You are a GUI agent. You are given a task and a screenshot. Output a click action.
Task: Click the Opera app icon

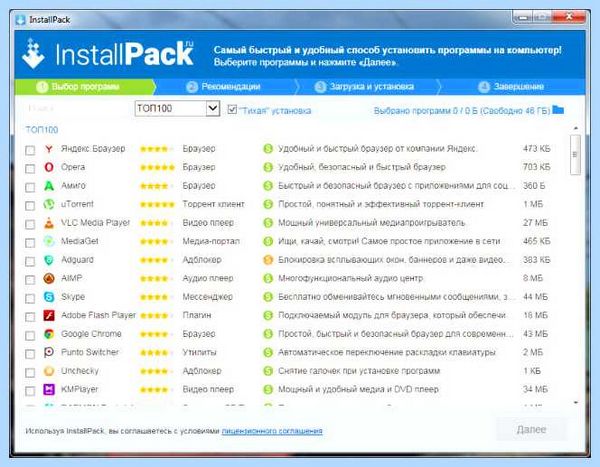[49, 167]
